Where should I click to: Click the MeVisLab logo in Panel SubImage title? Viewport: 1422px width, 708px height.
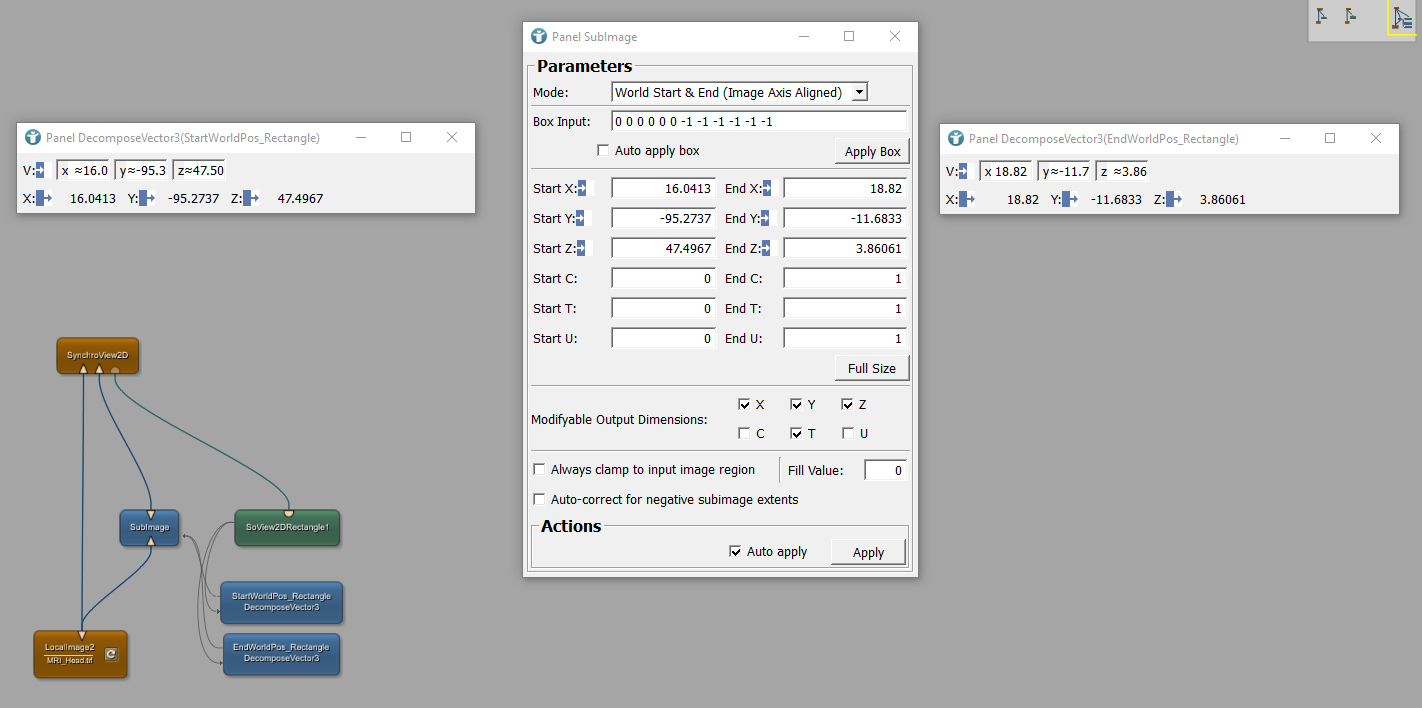539,37
